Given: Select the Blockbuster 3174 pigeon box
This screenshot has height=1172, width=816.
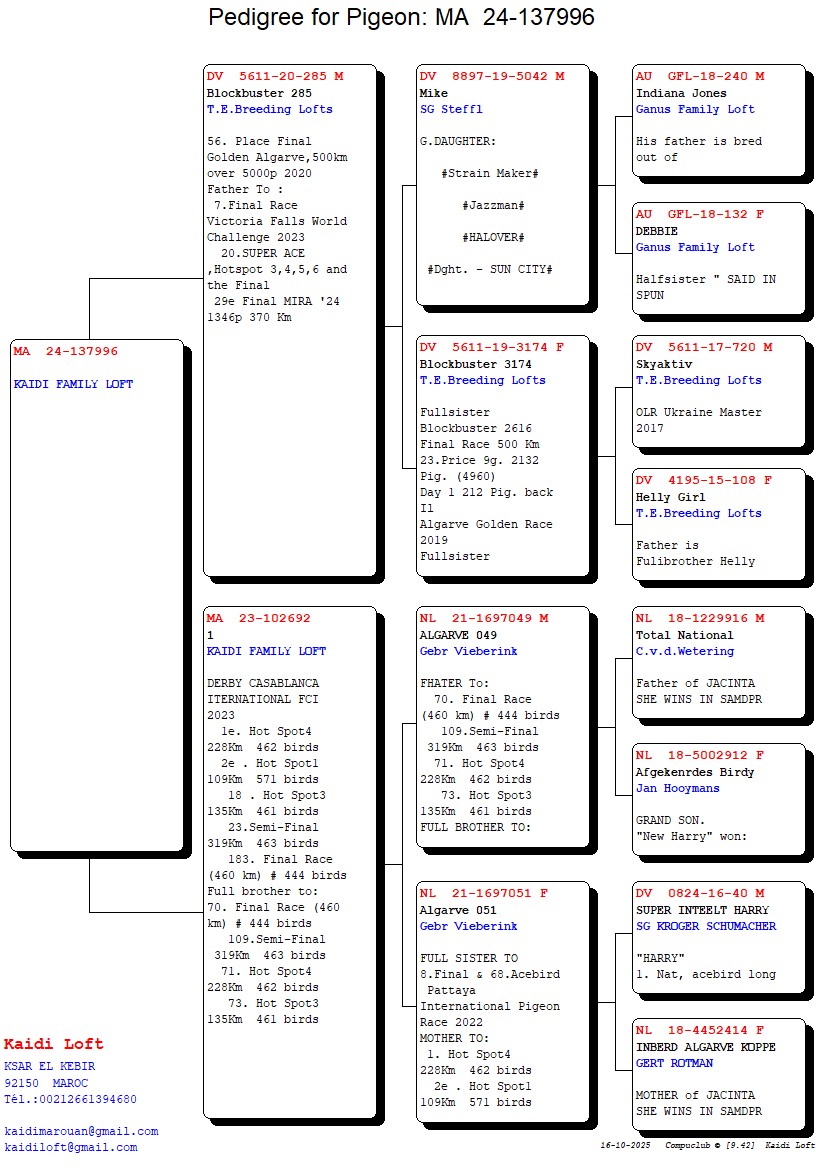Looking at the screenshot, I should [x=502, y=456].
